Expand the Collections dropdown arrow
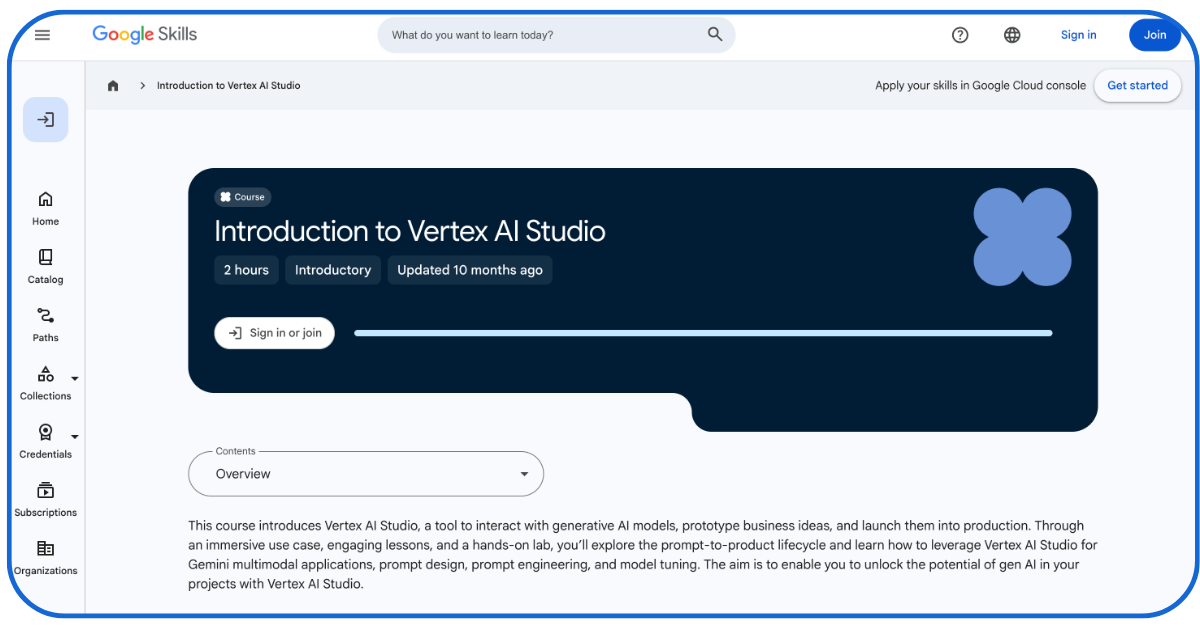Screen dimensions: 1200x628 click(x=75, y=379)
